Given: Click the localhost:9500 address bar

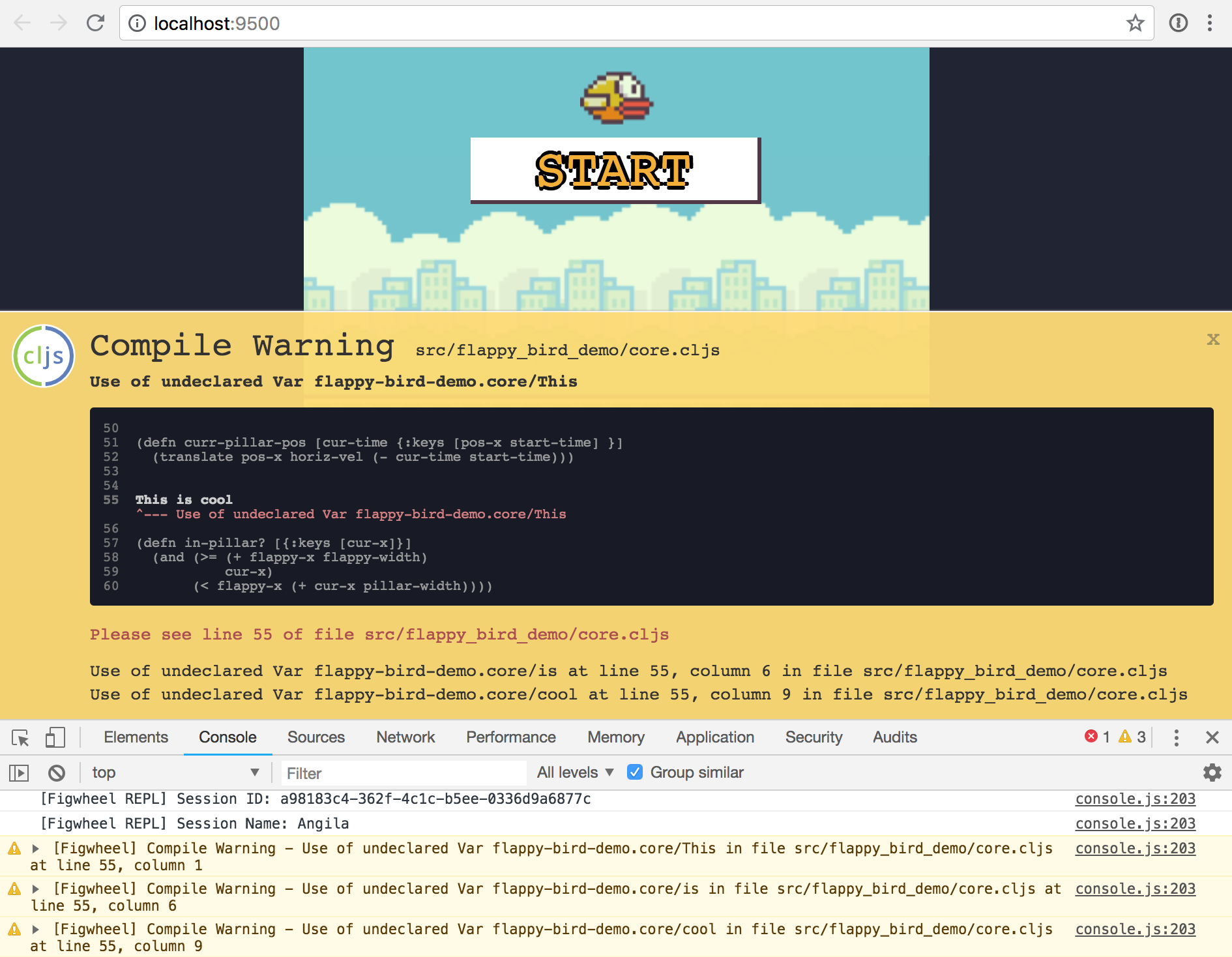Looking at the screenshot, I should [636, 23].
